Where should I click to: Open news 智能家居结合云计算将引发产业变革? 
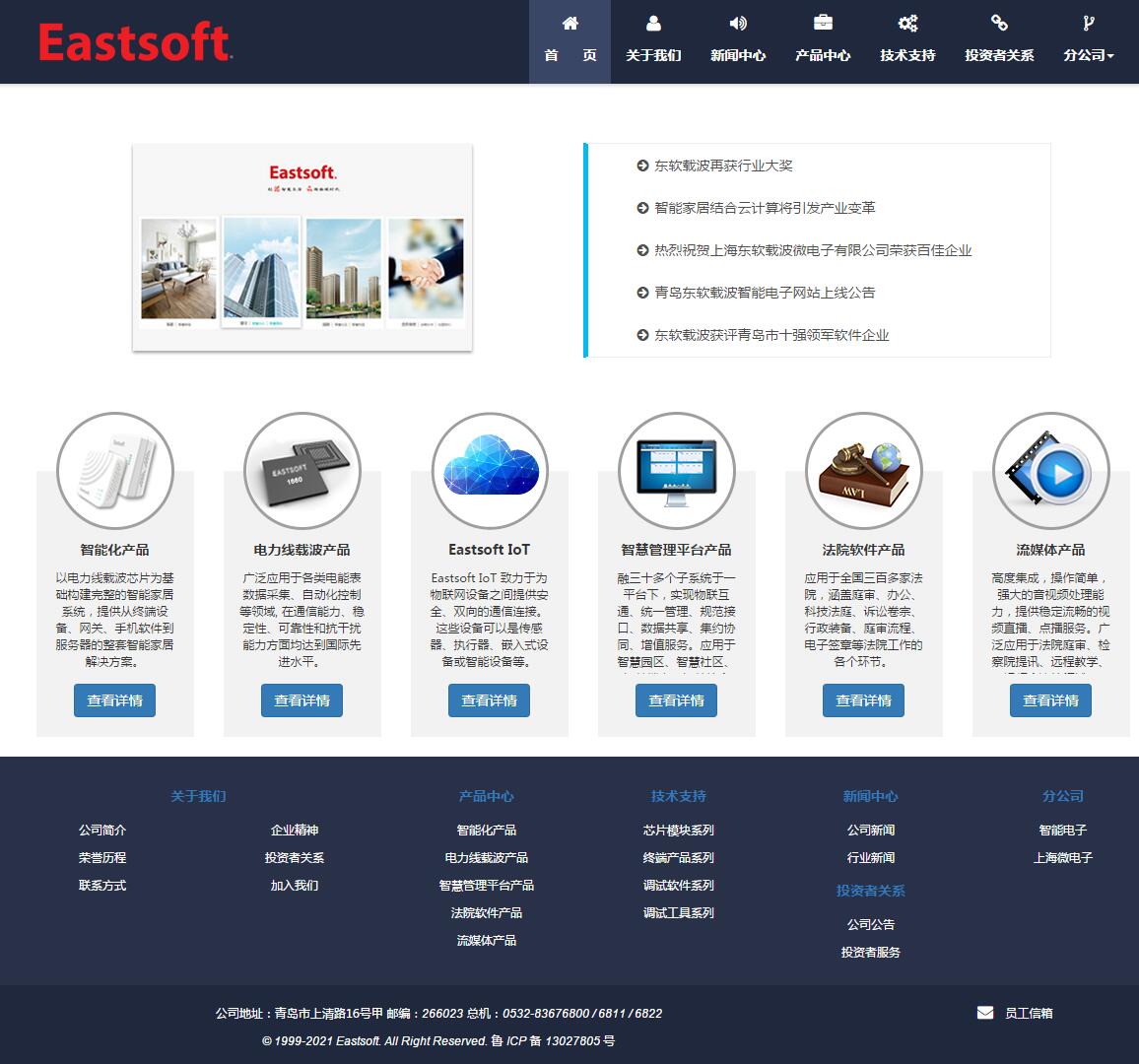point(765,208)
